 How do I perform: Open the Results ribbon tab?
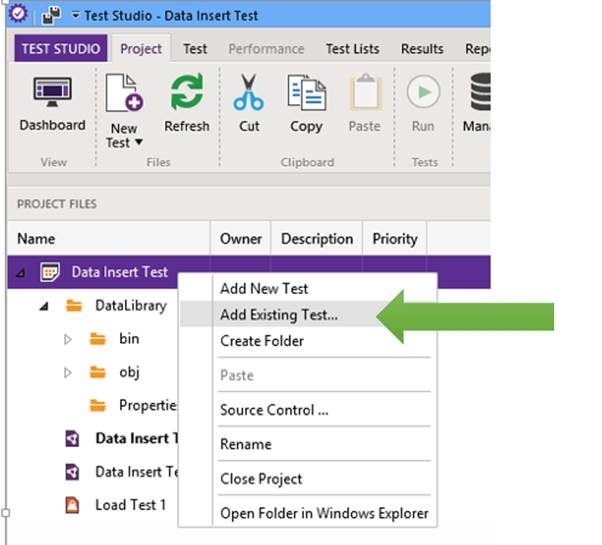click(422, 49)
